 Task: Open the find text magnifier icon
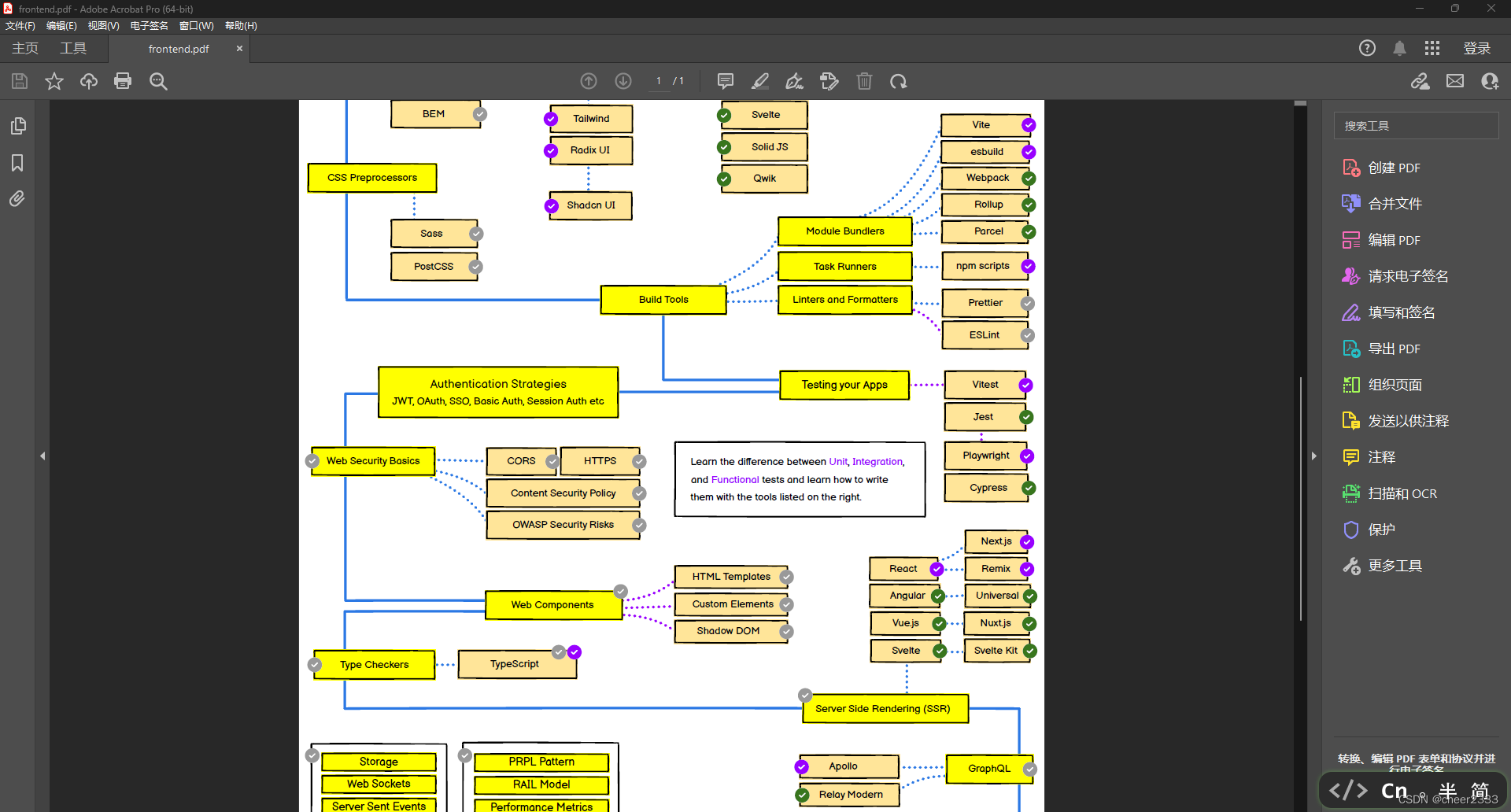tap(158, 81)
